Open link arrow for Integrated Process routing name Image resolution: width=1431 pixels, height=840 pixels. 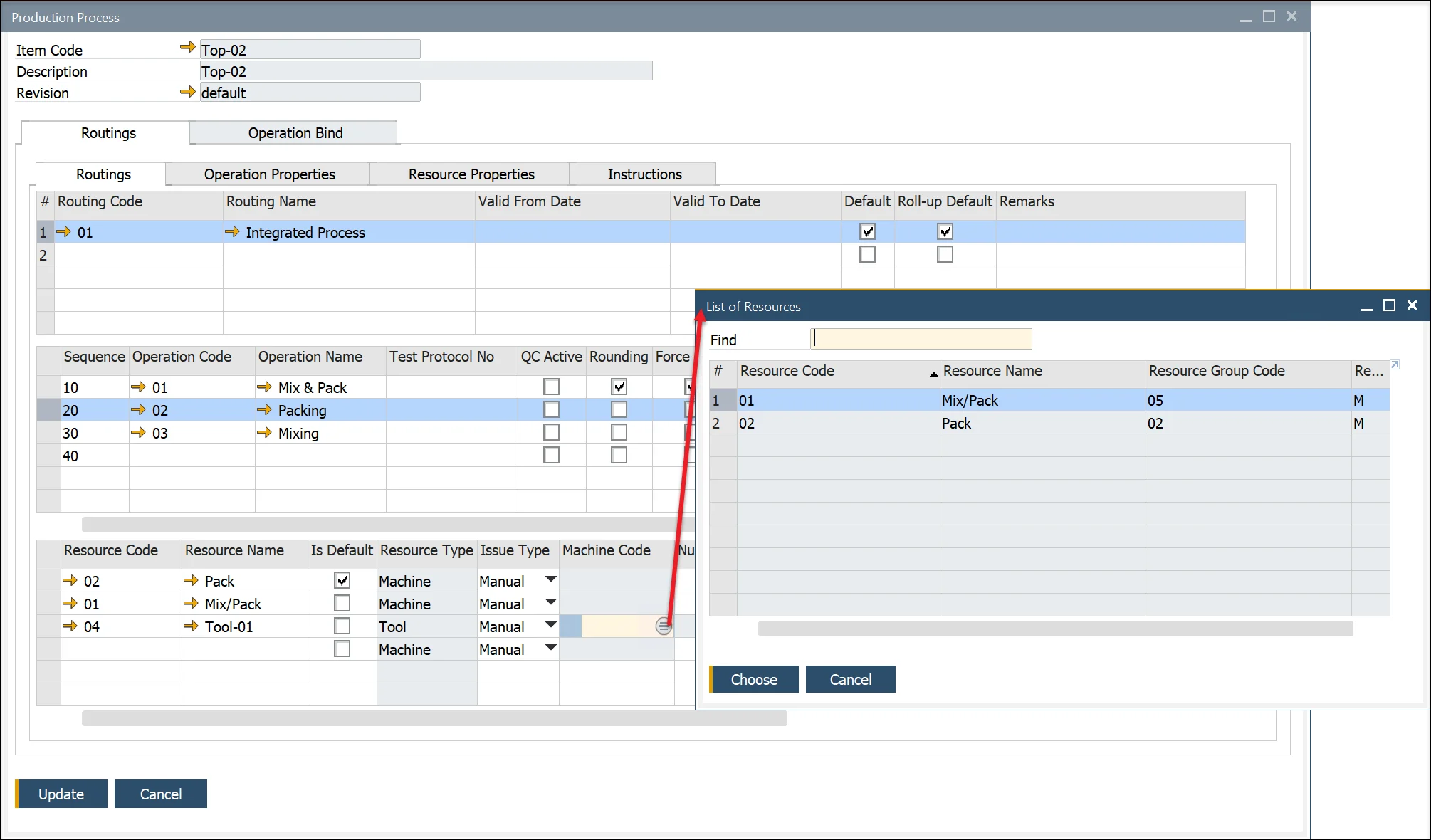[x=232, y=232]
